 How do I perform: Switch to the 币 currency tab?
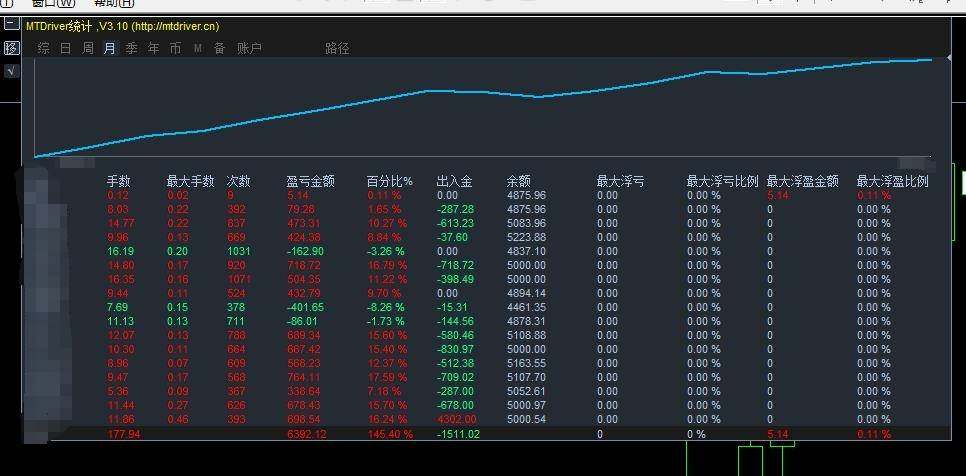coord(175,48)
